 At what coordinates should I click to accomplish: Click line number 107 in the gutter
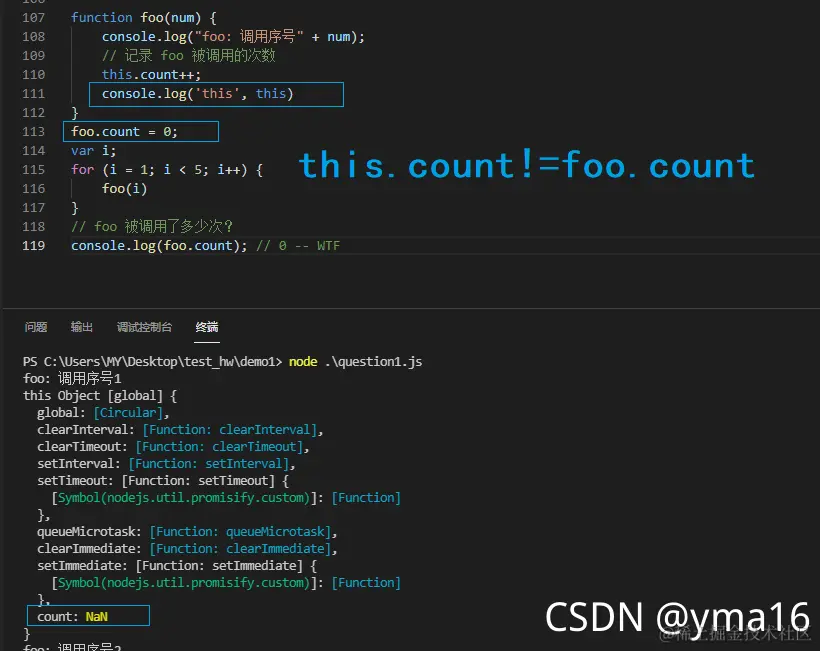pos(33,18)
